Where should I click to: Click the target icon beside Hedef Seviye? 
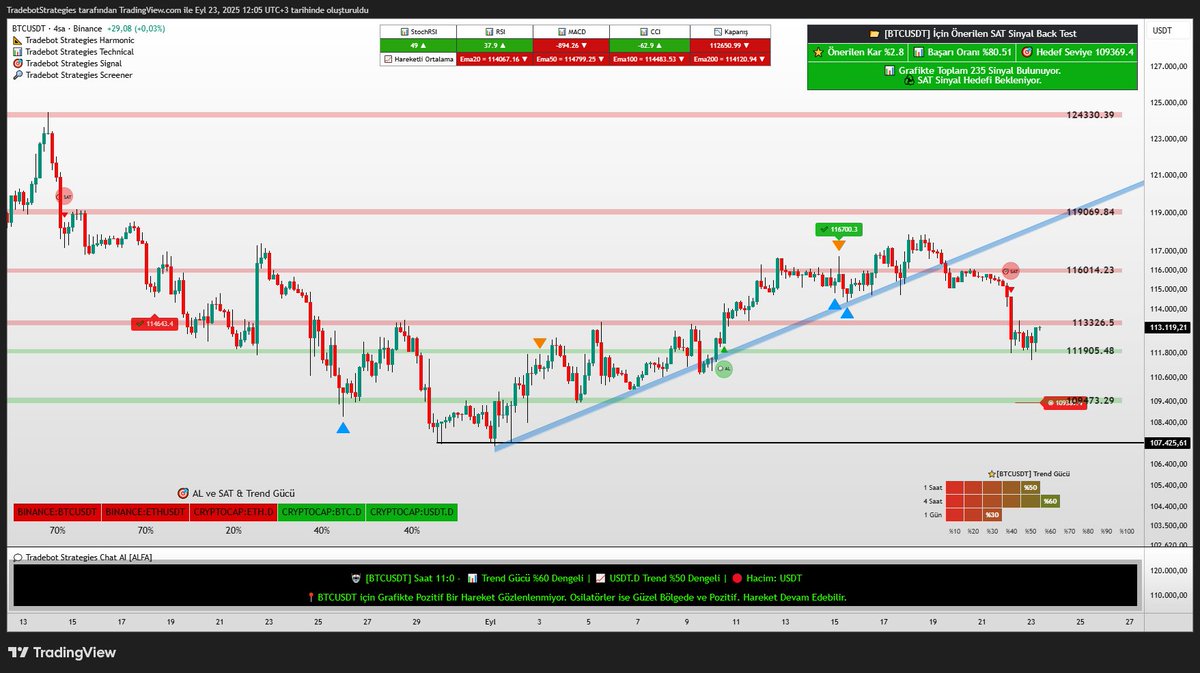1027,51
